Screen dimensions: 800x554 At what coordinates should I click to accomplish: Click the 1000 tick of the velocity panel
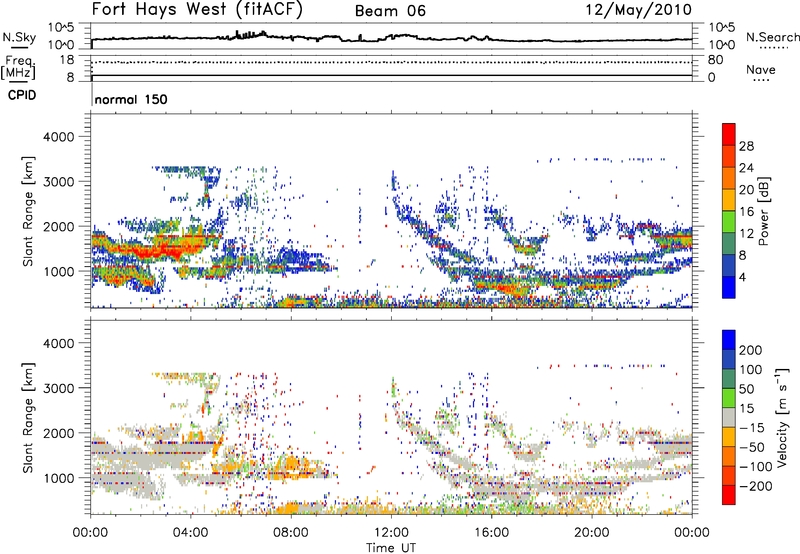58,478
